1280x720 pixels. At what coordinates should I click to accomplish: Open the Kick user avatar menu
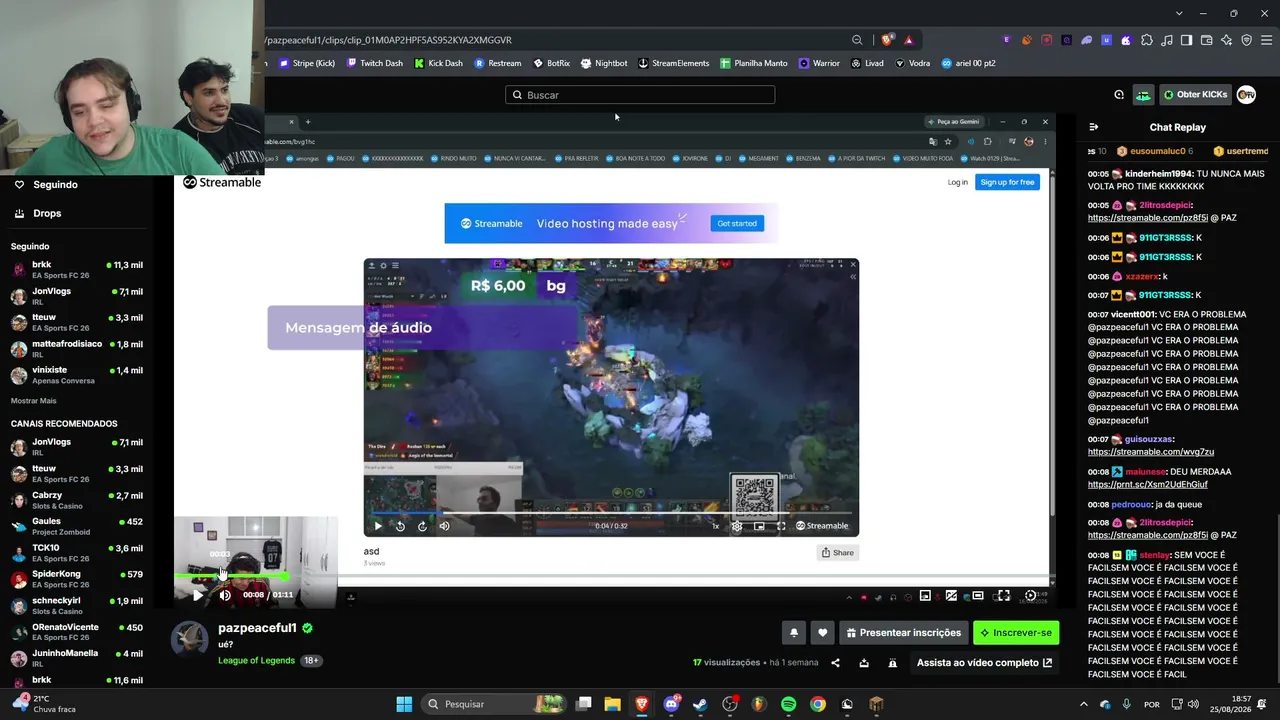1246,95
